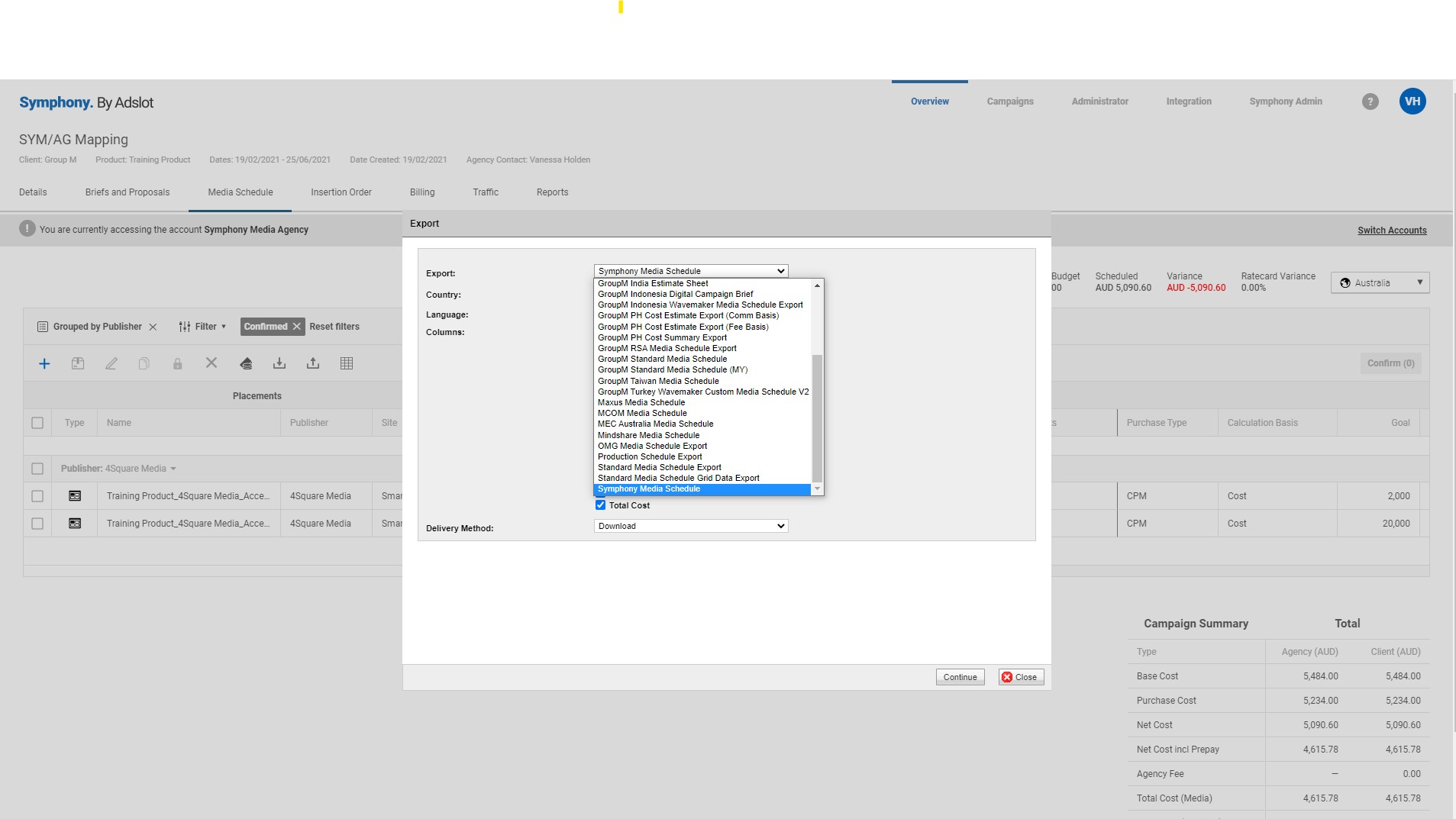Tick the select-all placements header checkbox

click(37, 423)
